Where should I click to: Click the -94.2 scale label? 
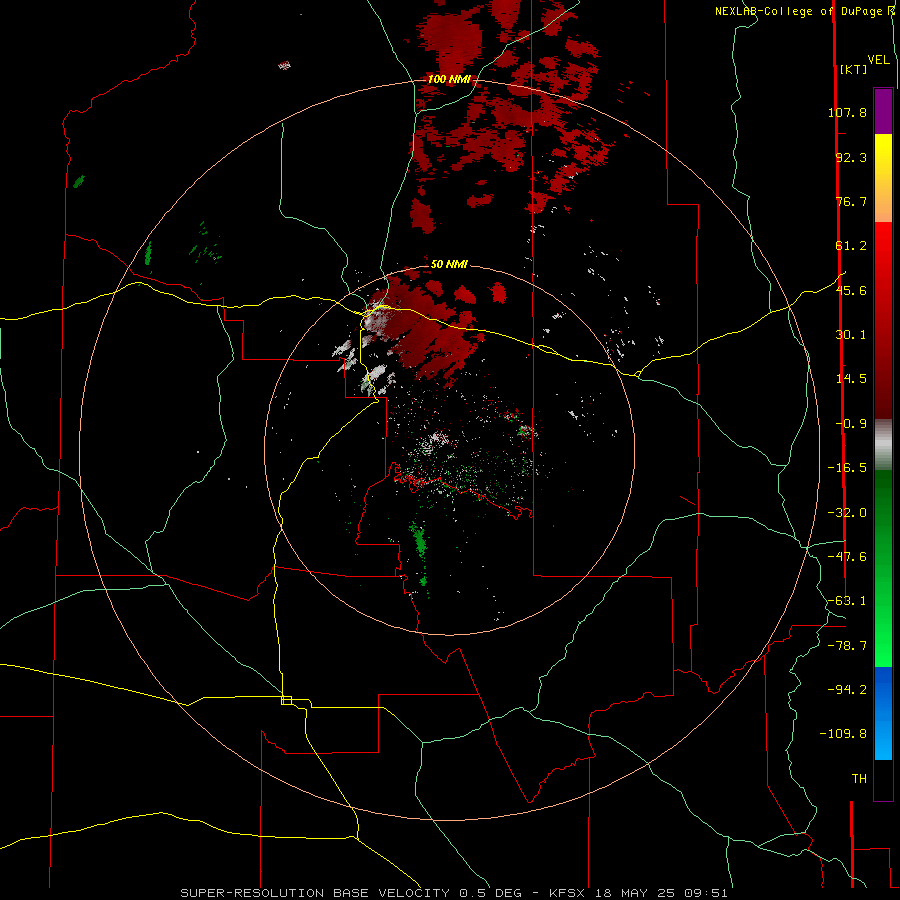coord(847,690)
